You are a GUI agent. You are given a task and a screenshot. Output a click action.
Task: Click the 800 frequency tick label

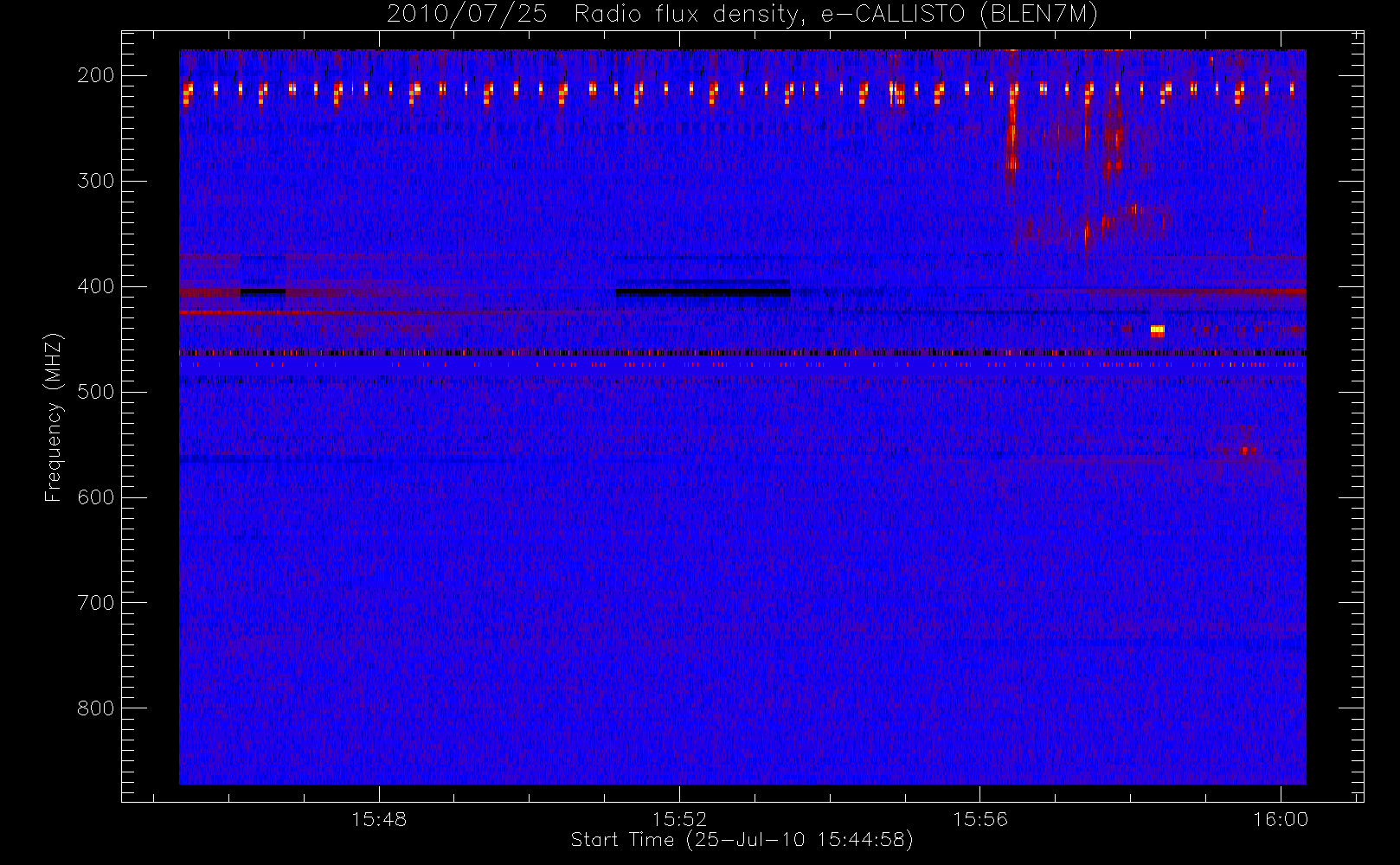pyautogui.click(x=96, y=708)
